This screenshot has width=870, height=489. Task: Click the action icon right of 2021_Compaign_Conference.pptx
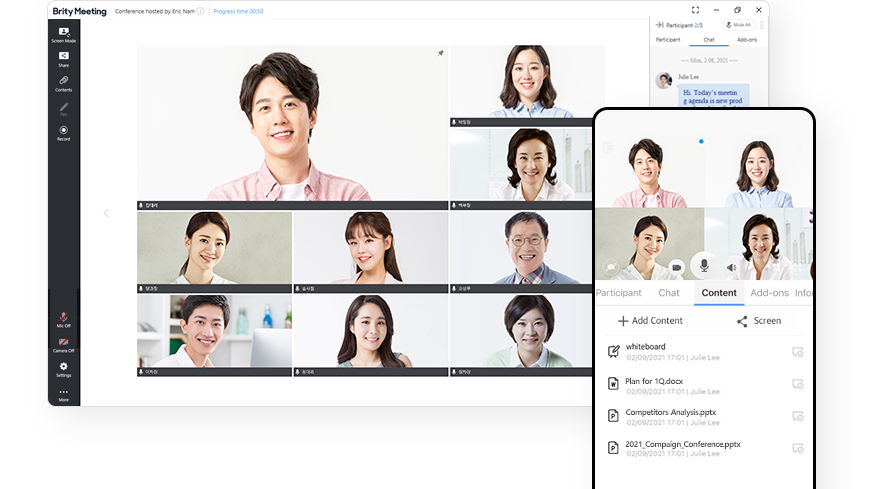click(798, 448)
